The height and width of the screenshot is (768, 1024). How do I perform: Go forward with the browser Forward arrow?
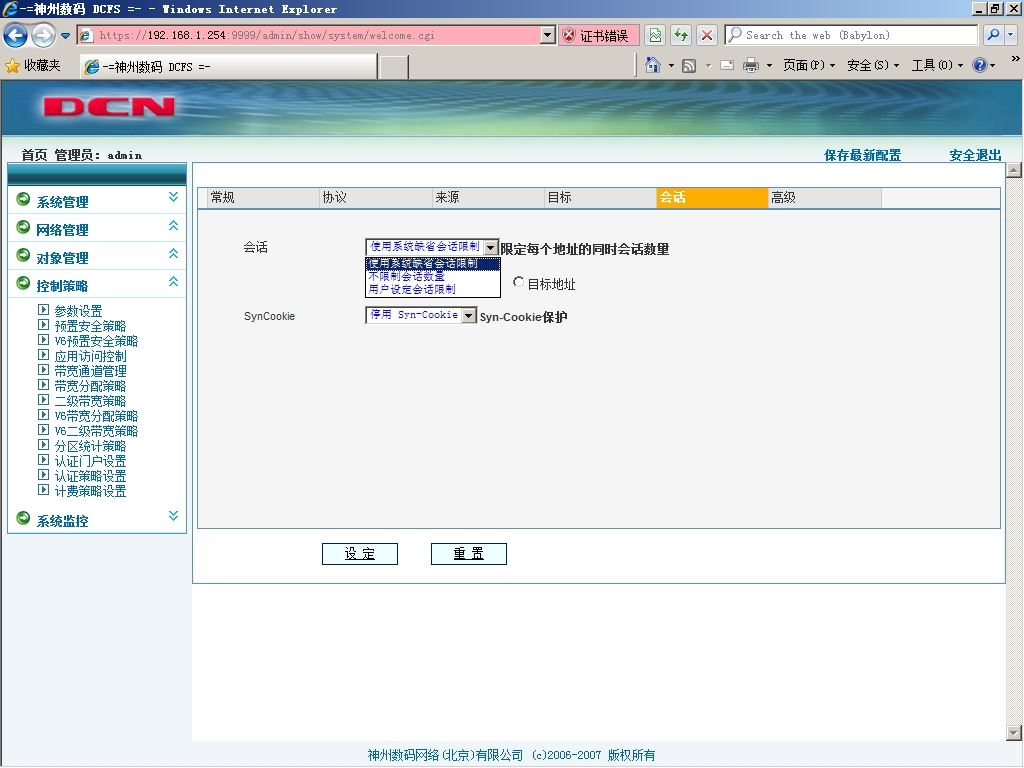(44, 35)
